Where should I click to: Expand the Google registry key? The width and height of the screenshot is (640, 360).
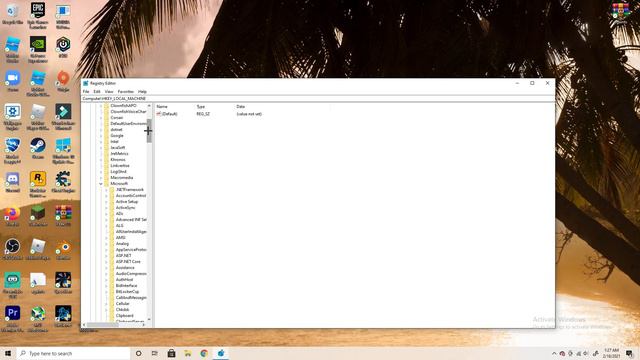tap(101, 136)
